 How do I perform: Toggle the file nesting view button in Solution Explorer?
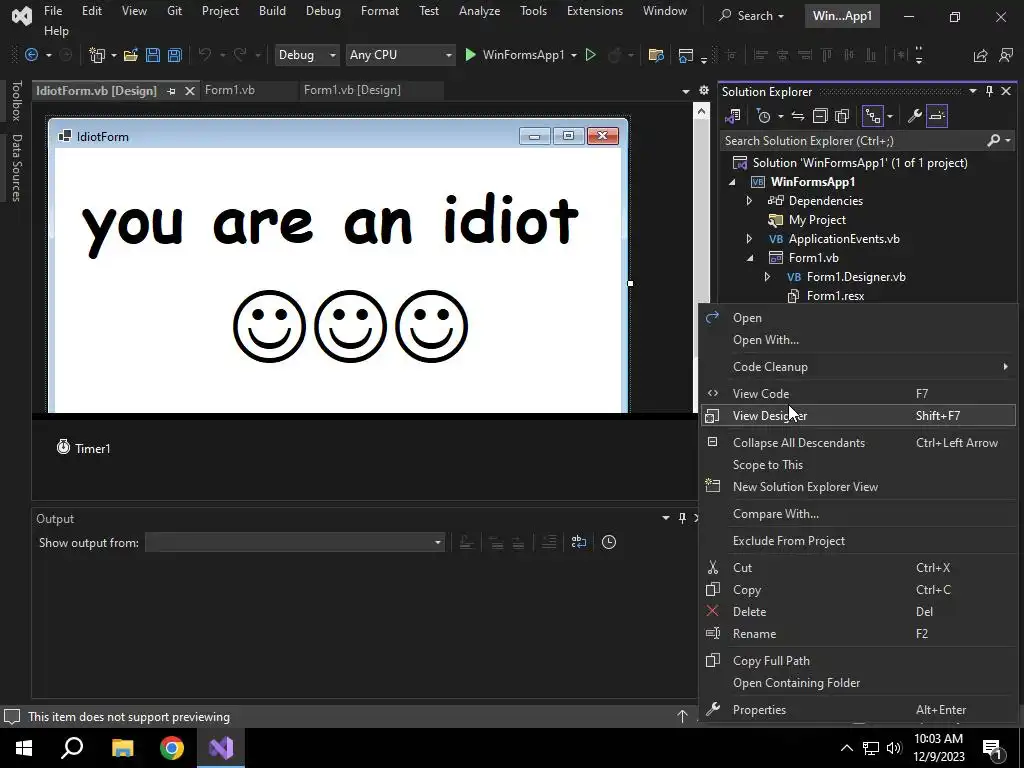tap(873, 116)
